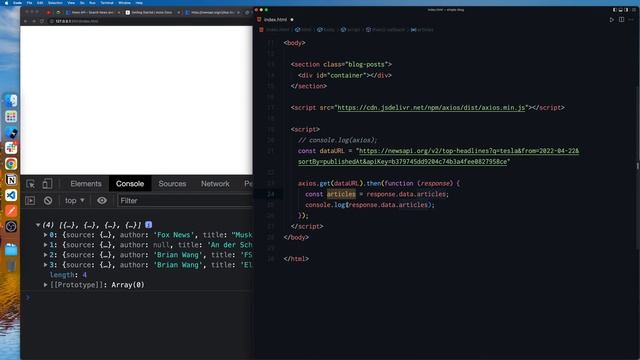Open Finder from the dock
640x360 pixels.
pos(11,100)
